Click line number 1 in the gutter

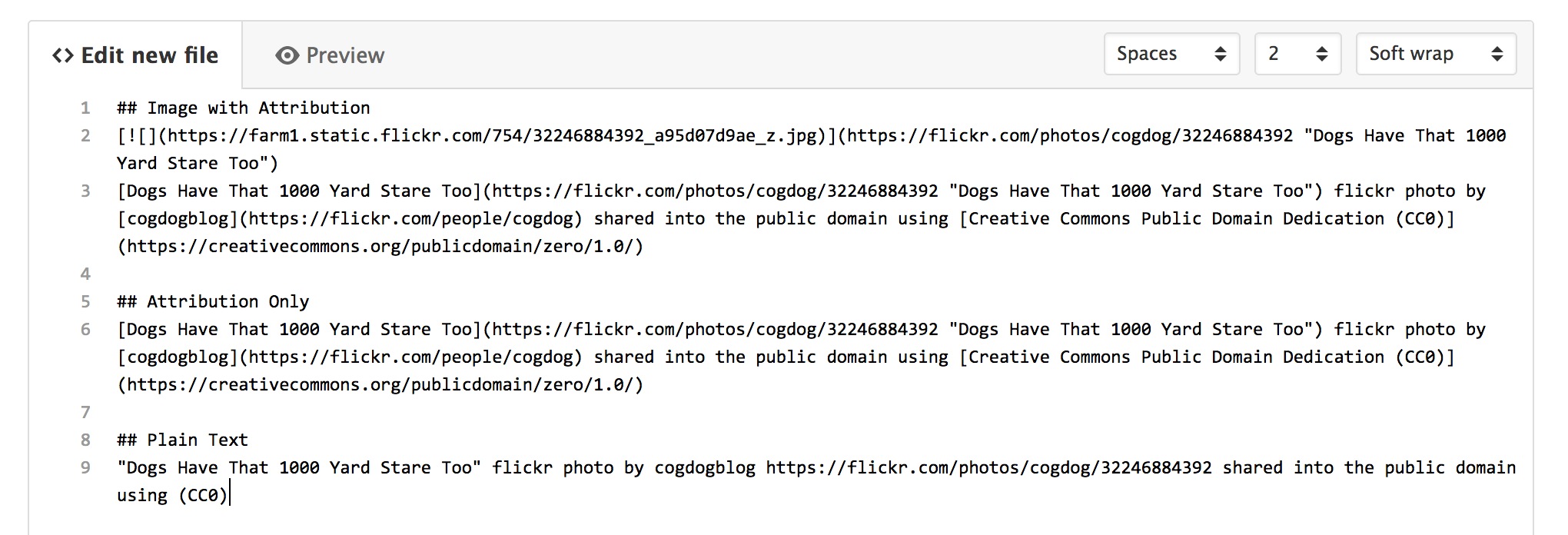tap(85, 108)
